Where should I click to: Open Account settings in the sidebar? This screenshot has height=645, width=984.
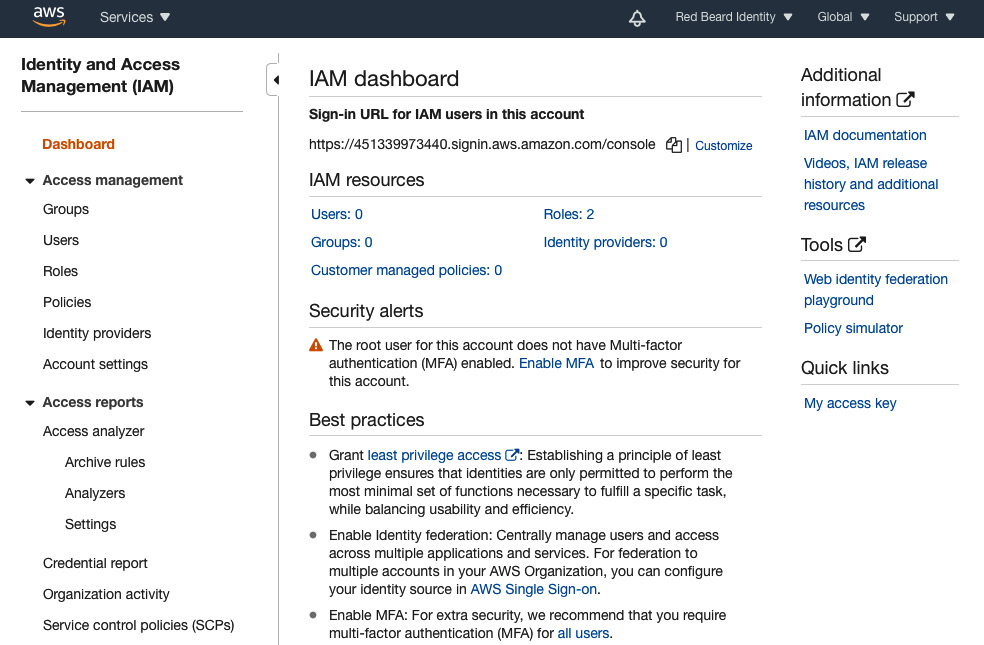pos(95,365)
